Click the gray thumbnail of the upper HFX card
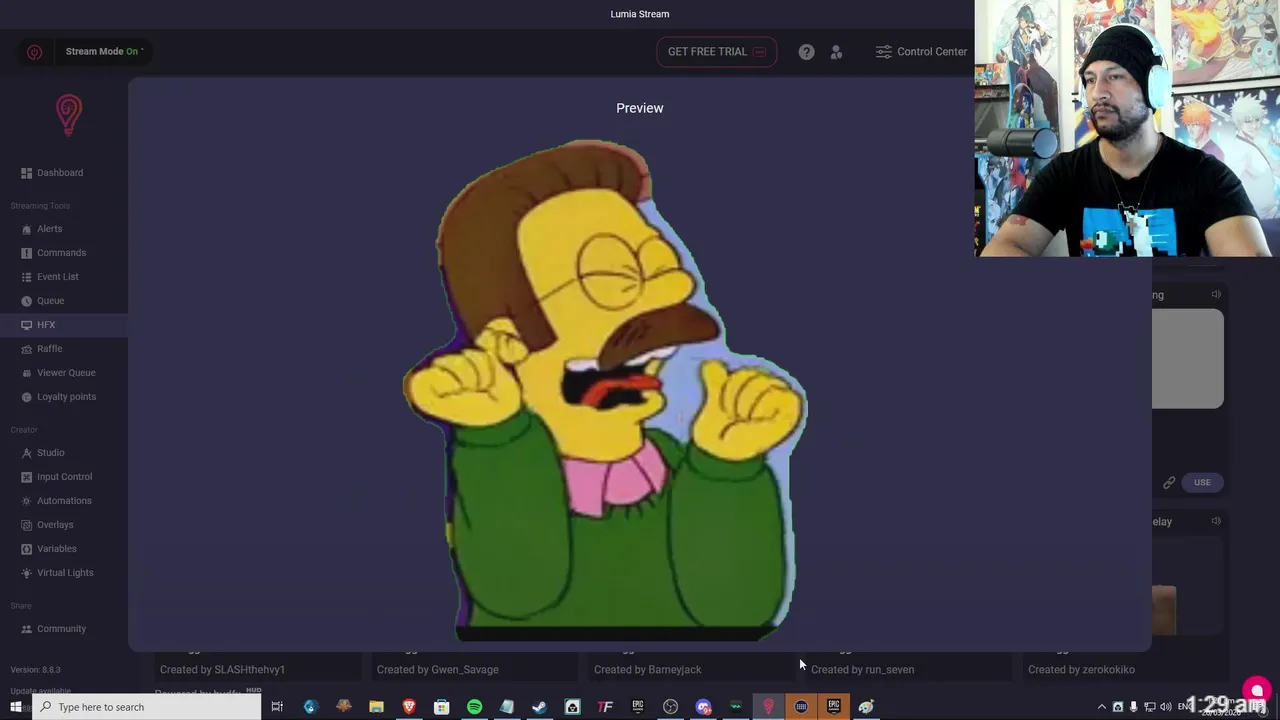The image size is (1280, 720). coord(1188,359)
